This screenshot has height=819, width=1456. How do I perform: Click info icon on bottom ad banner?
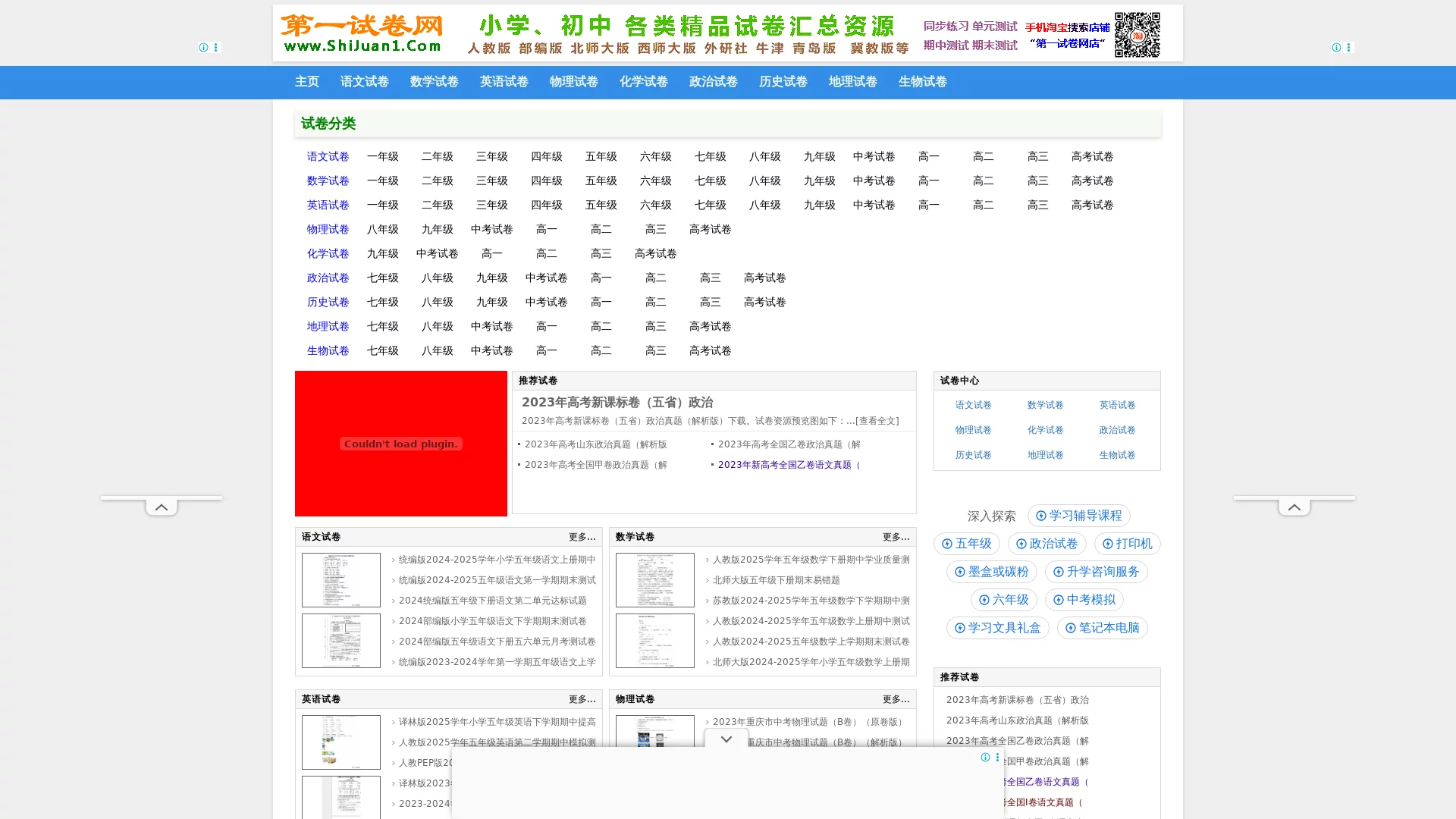(985, 758)
